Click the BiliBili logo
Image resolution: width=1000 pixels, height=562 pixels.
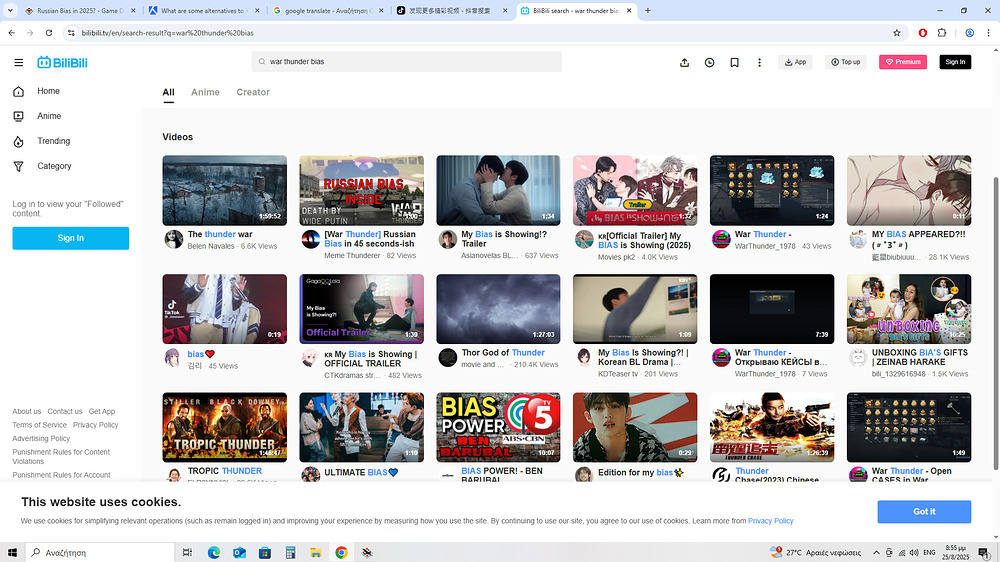tap(62, 63)
